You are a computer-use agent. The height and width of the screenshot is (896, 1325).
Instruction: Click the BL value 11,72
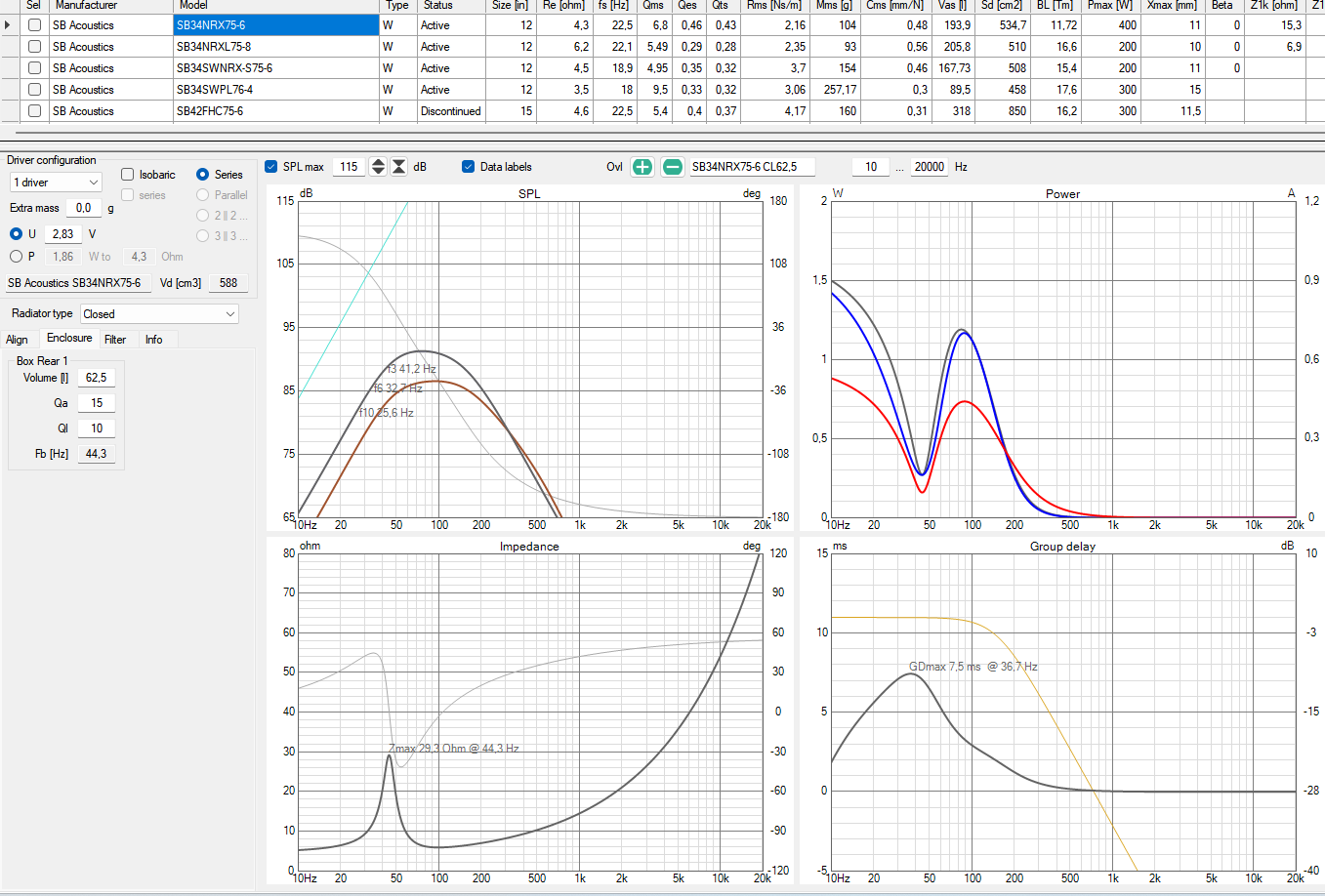point(1057,25)
